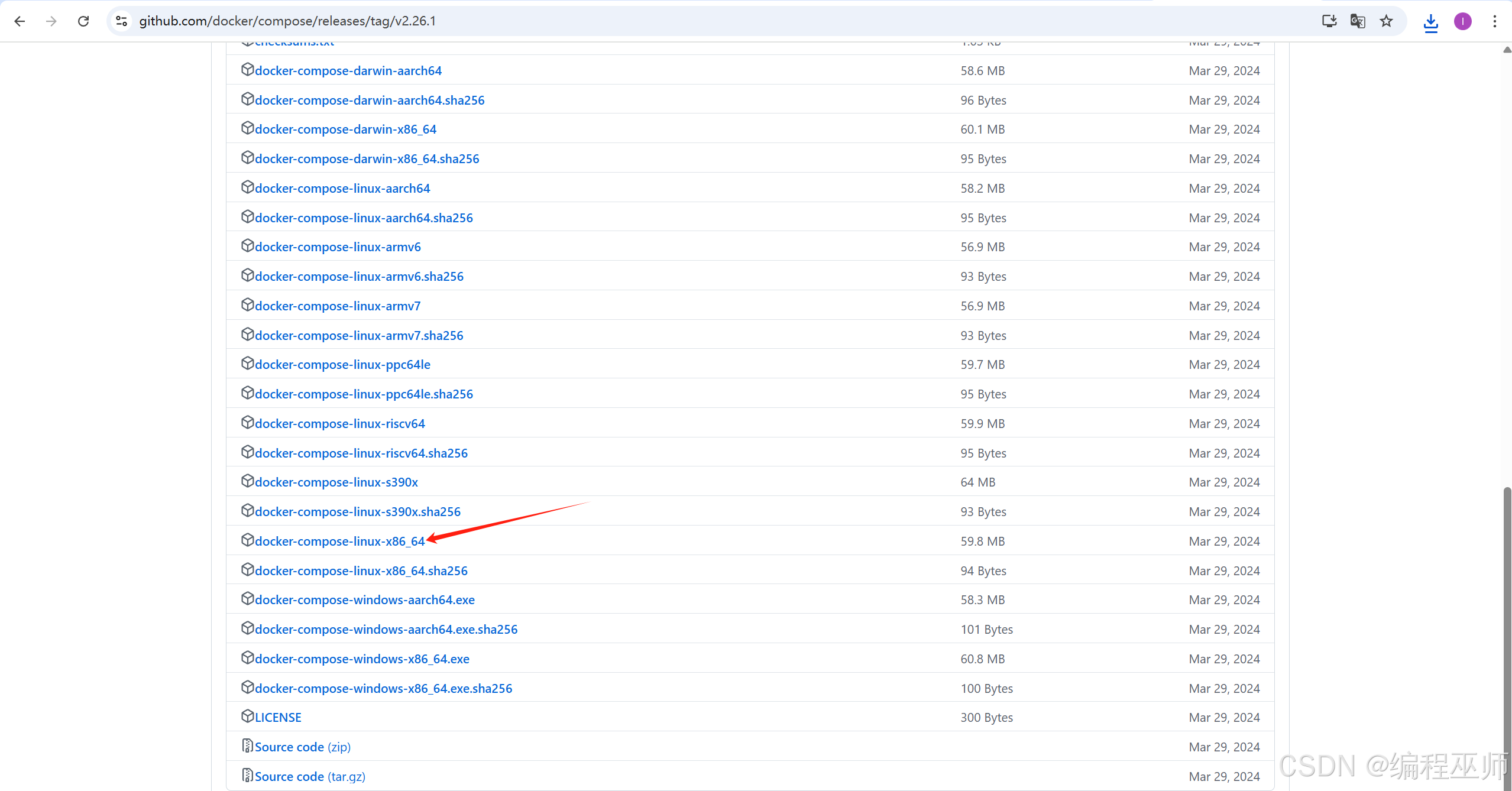Select the 101 Bytes size text
The height and width of the screenshot is (791, 1512).
(987, 630)
